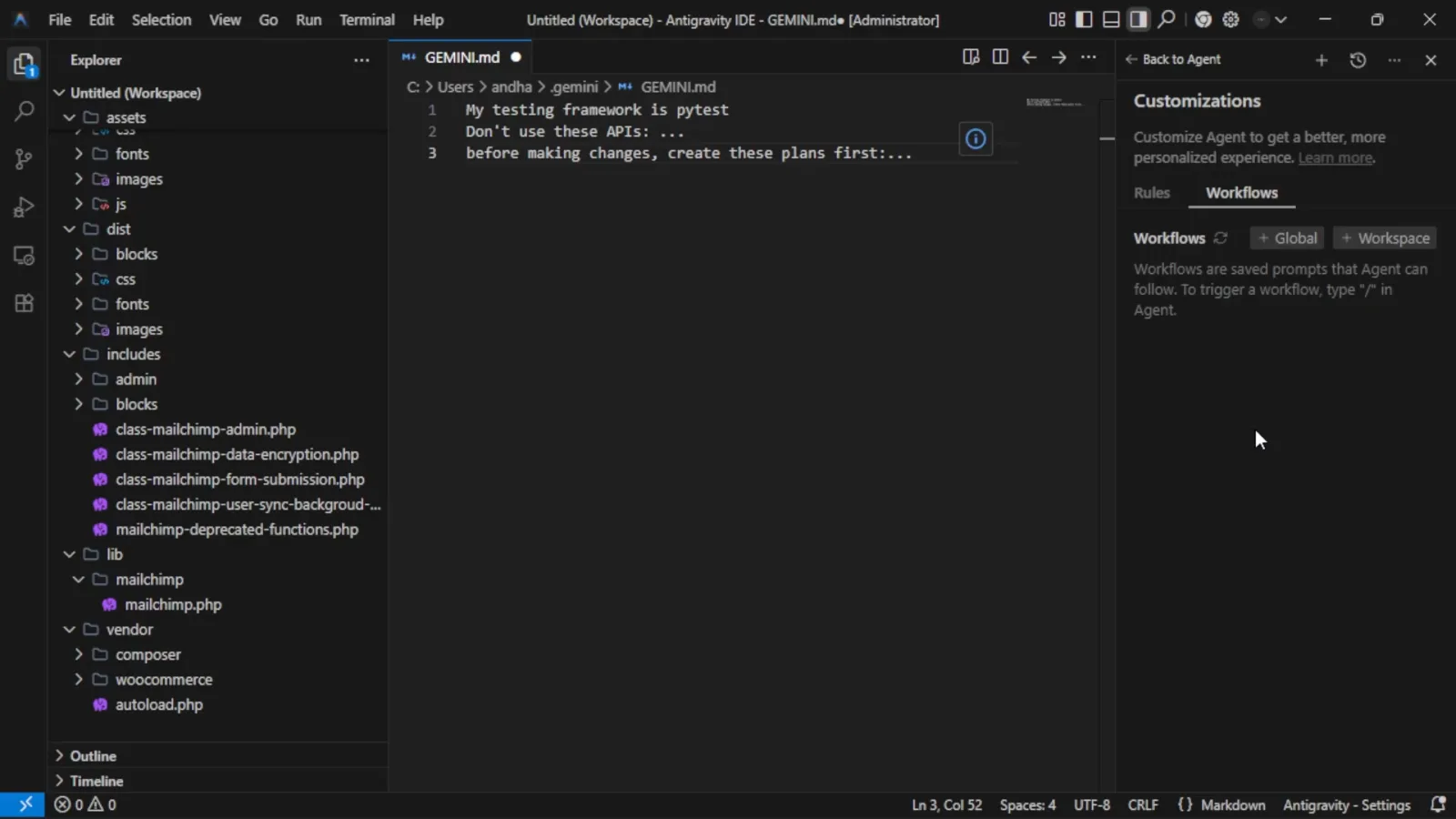Open autoload.php file
Image resolution: width=1456 pixels, height=819 pixels.
pos(158,704)
